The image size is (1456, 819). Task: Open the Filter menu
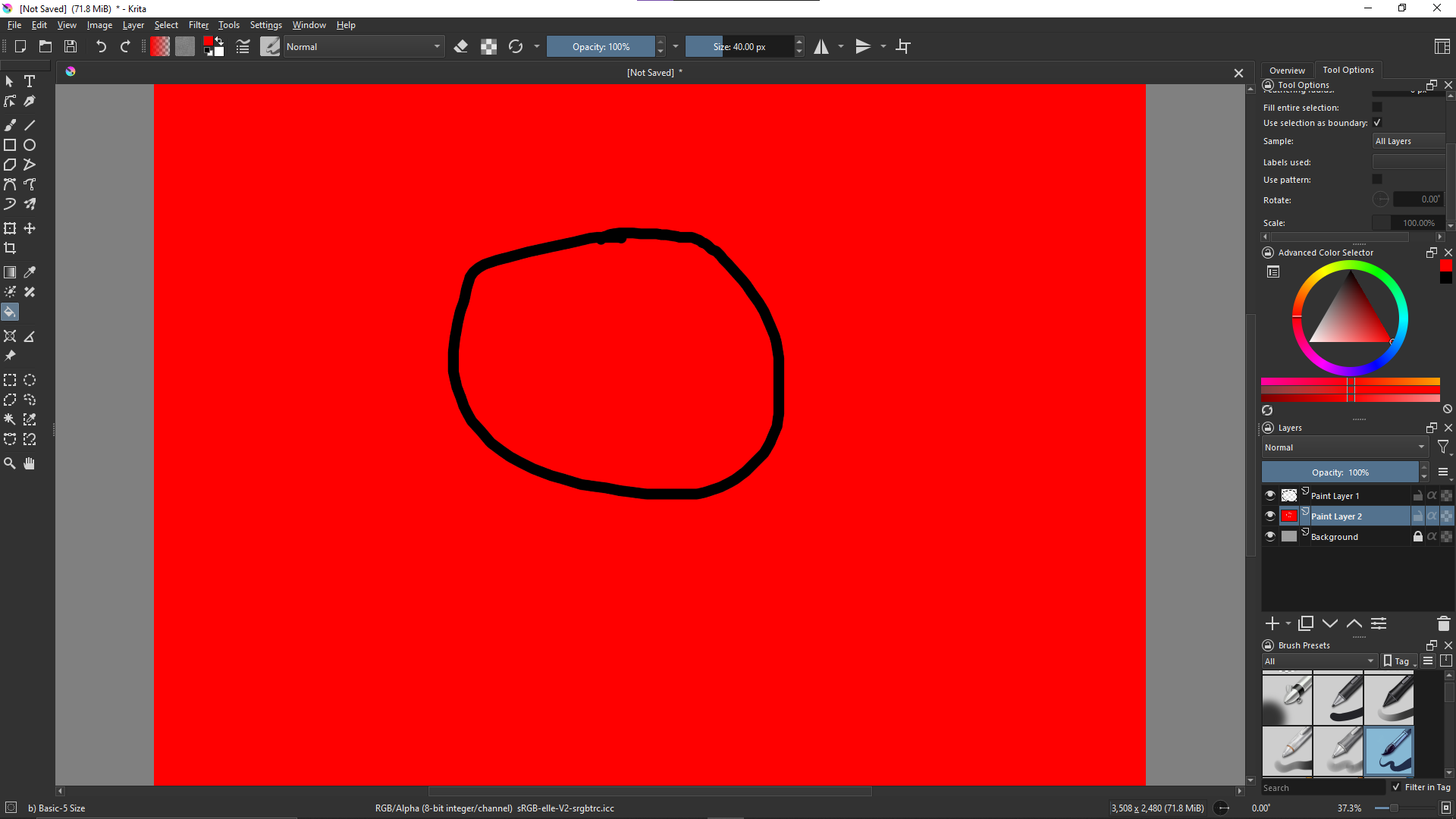tap(198, 25)
